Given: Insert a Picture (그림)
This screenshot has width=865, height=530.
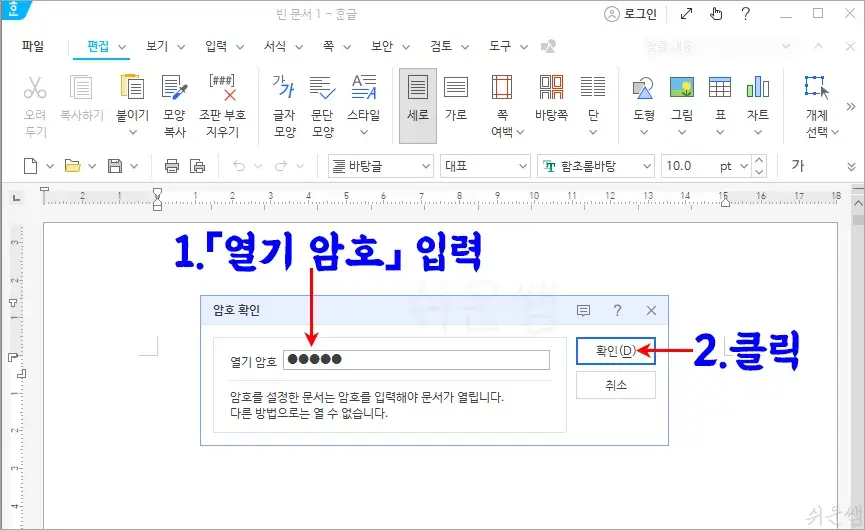Looking at the screenshot, I should (x=681, y=87).
